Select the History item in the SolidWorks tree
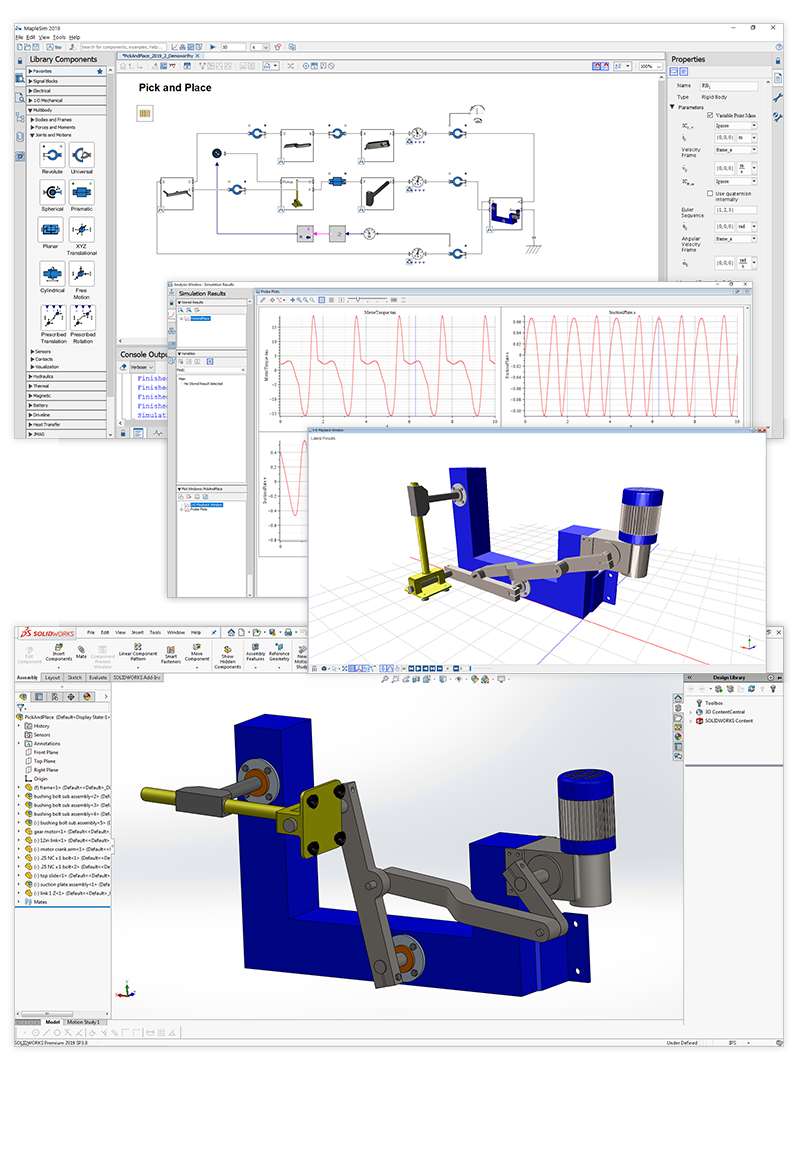 tap(42, 726)
